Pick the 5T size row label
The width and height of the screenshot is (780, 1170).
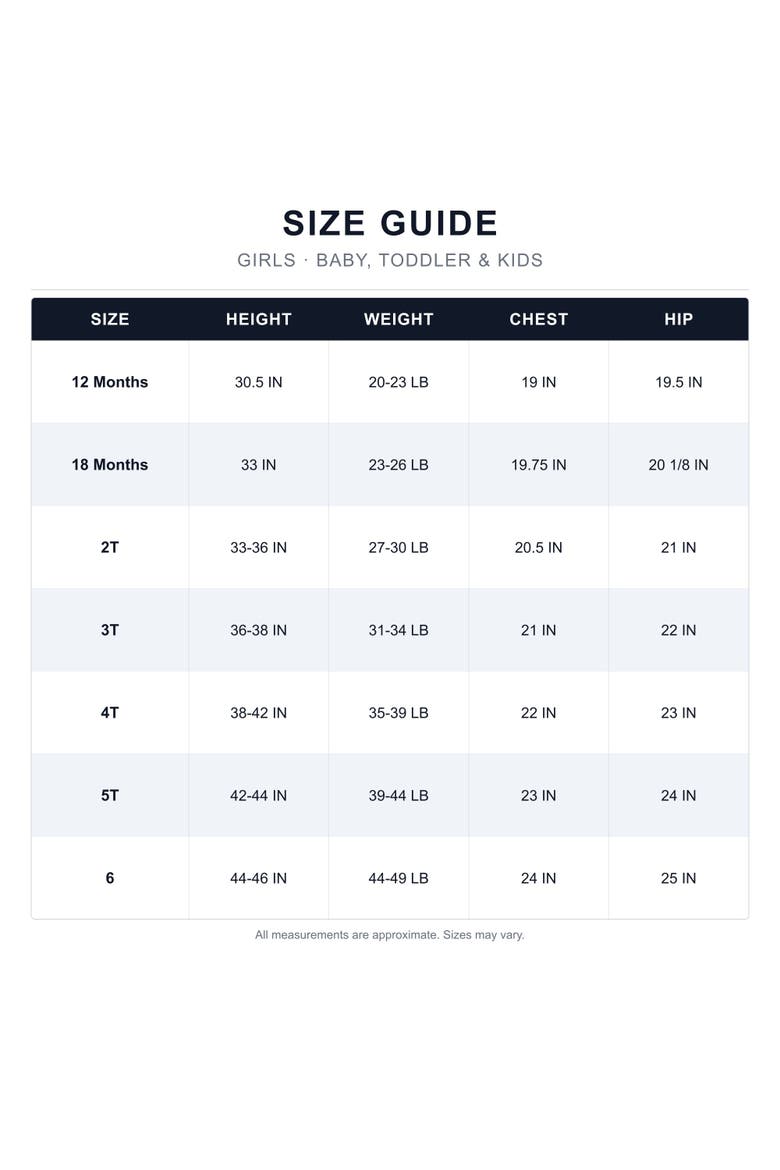pos(110,796)
